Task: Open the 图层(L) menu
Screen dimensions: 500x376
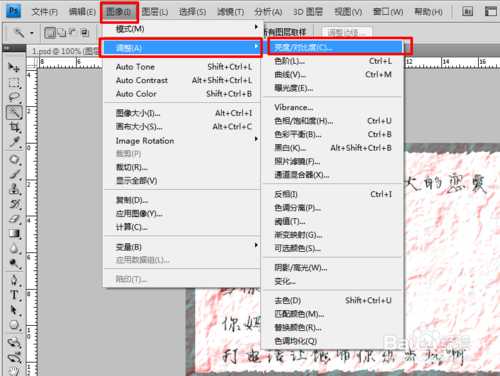Action: (x=155, y=12)
